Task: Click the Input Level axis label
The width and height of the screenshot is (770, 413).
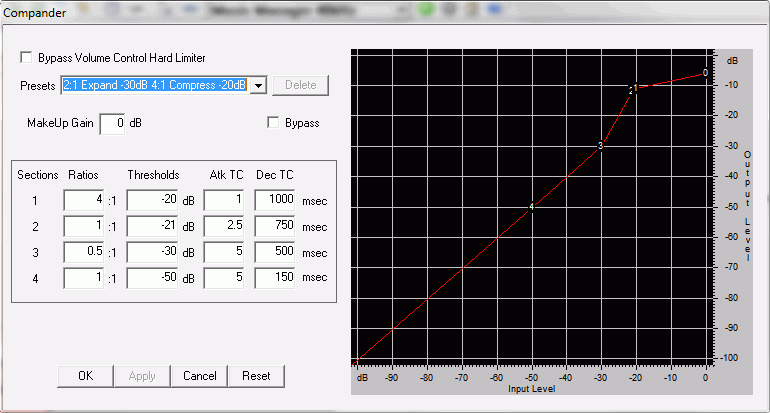Action: tap(531, 389)
